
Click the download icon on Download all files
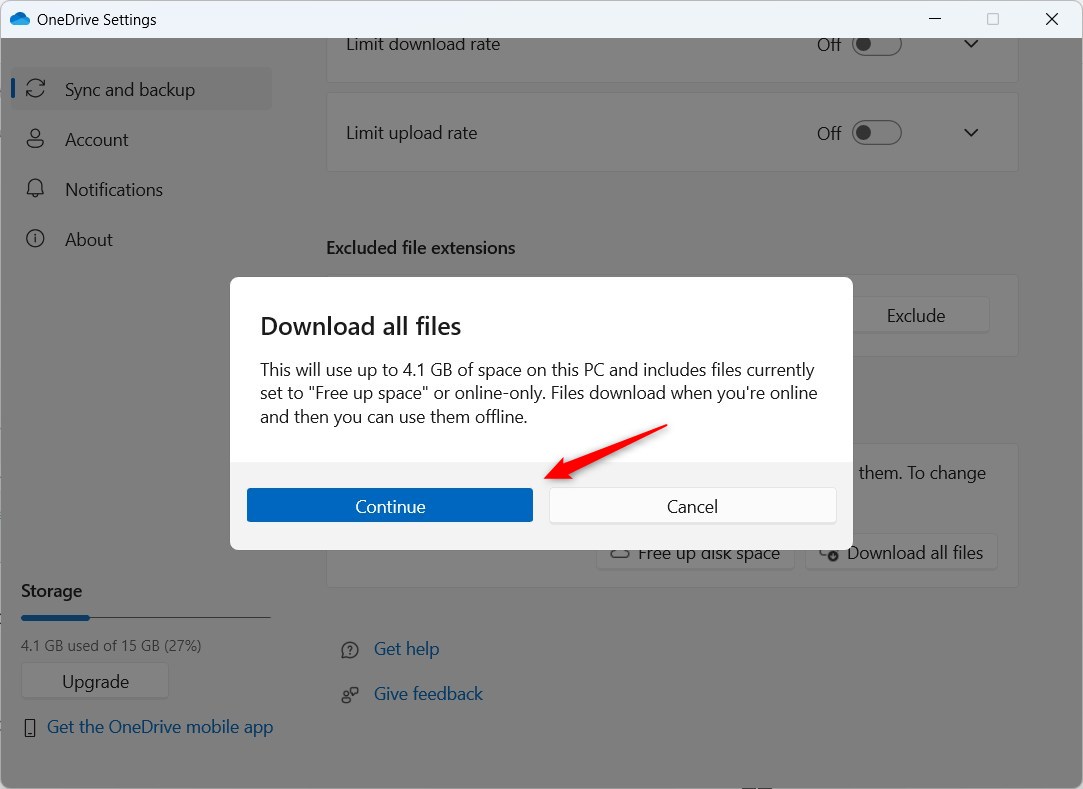click(832, 553)
